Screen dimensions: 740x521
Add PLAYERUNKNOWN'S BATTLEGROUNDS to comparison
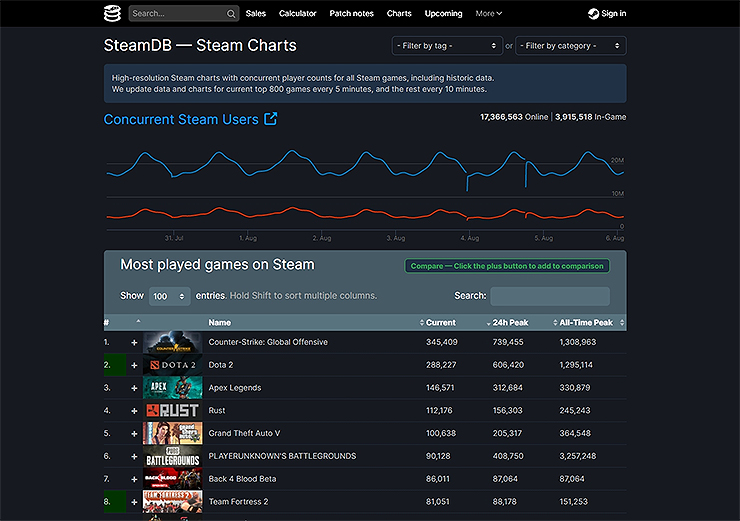pyautogui.click(x=134, y=456)
